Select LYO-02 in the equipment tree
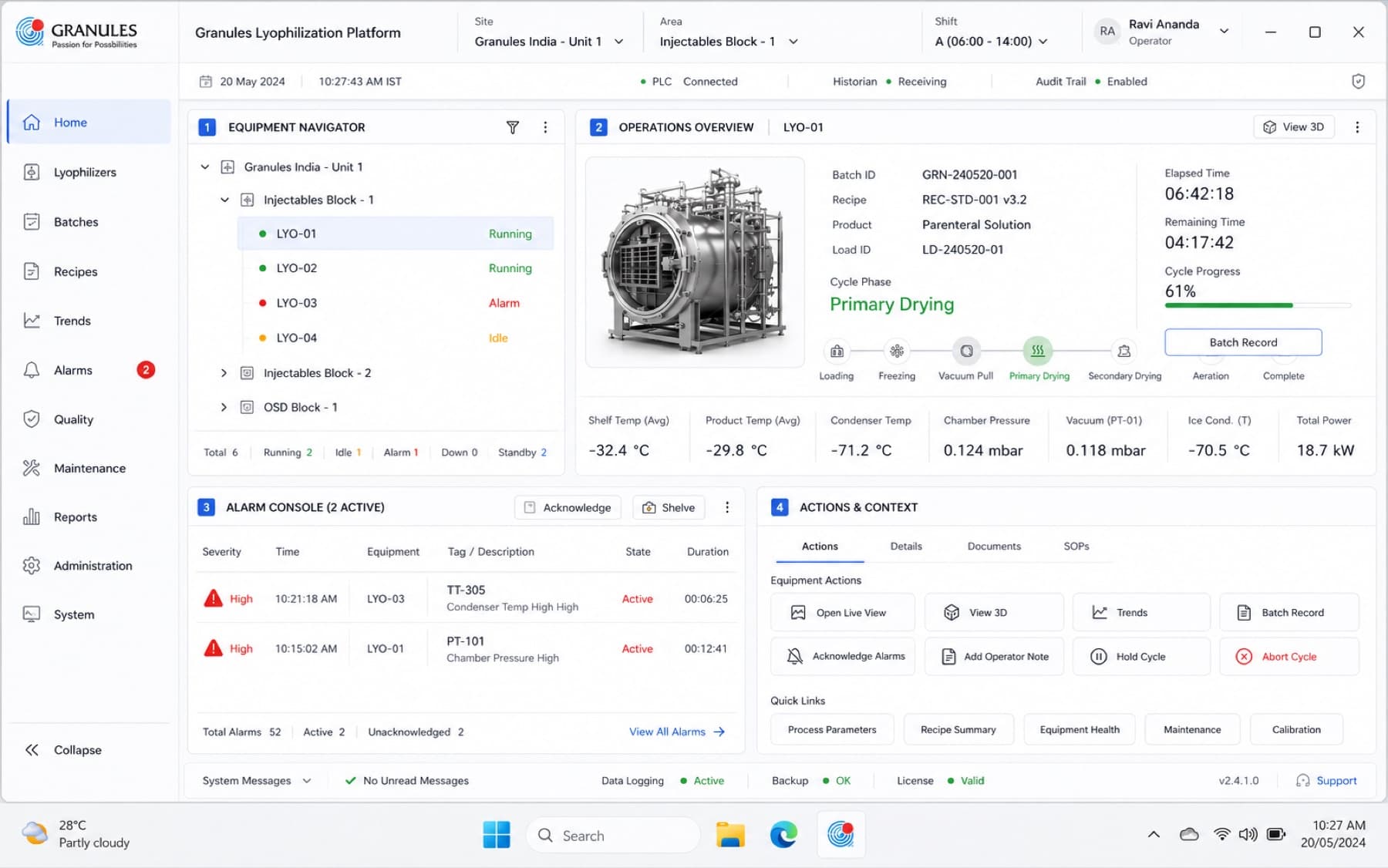1388x868 pixels. point(396,268)
